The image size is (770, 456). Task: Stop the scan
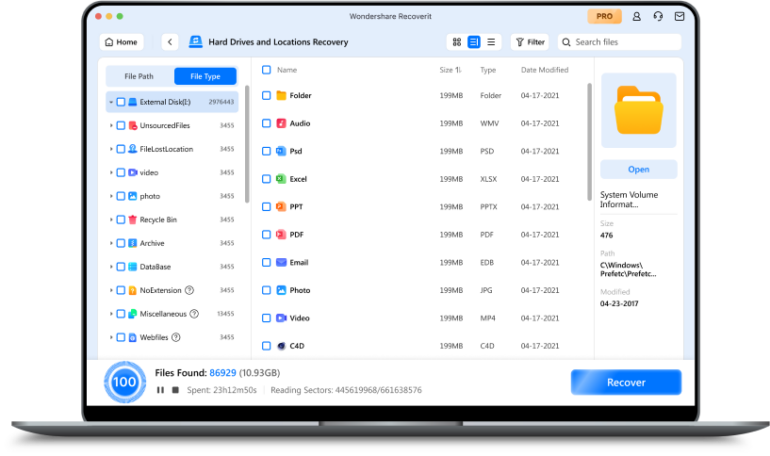coord(175,390)
